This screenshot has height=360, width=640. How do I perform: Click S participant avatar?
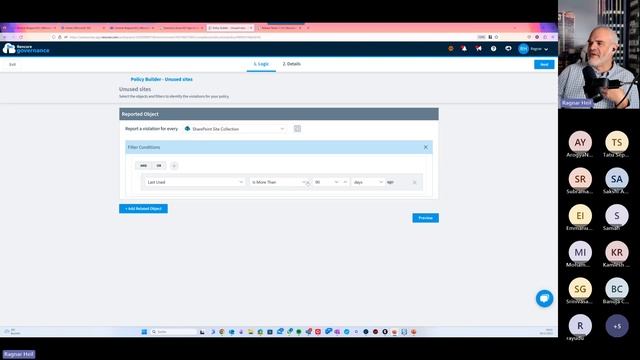click(617, 216)
